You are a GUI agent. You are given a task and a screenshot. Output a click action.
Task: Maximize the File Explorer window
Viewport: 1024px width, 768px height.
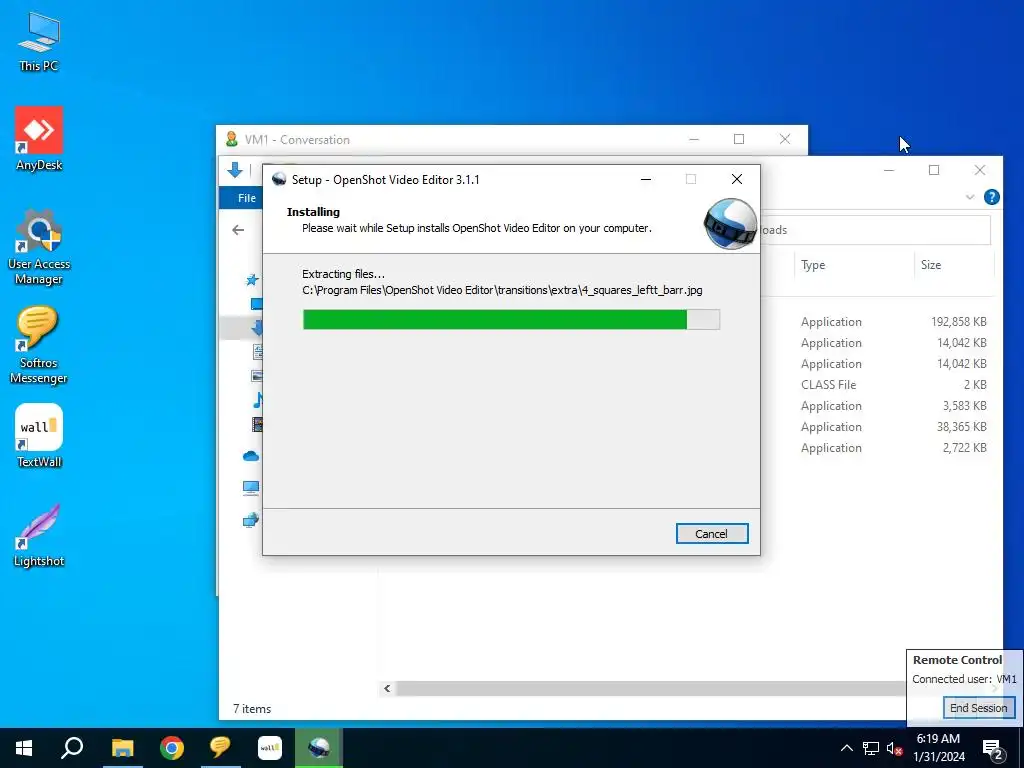[934, 170]
